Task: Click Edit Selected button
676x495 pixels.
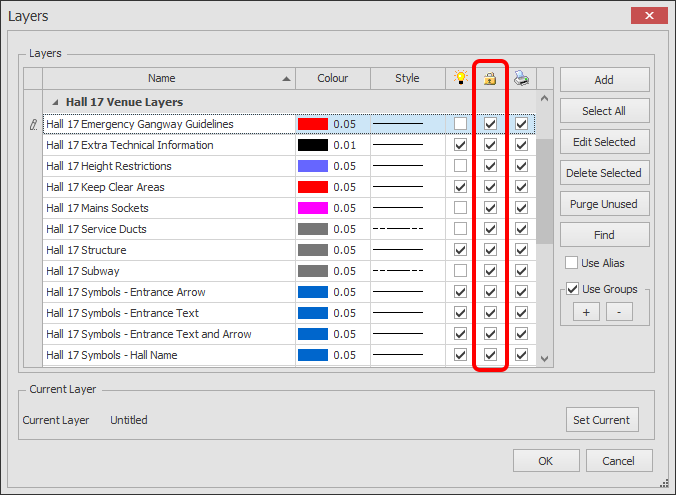Action: point(604,142)
